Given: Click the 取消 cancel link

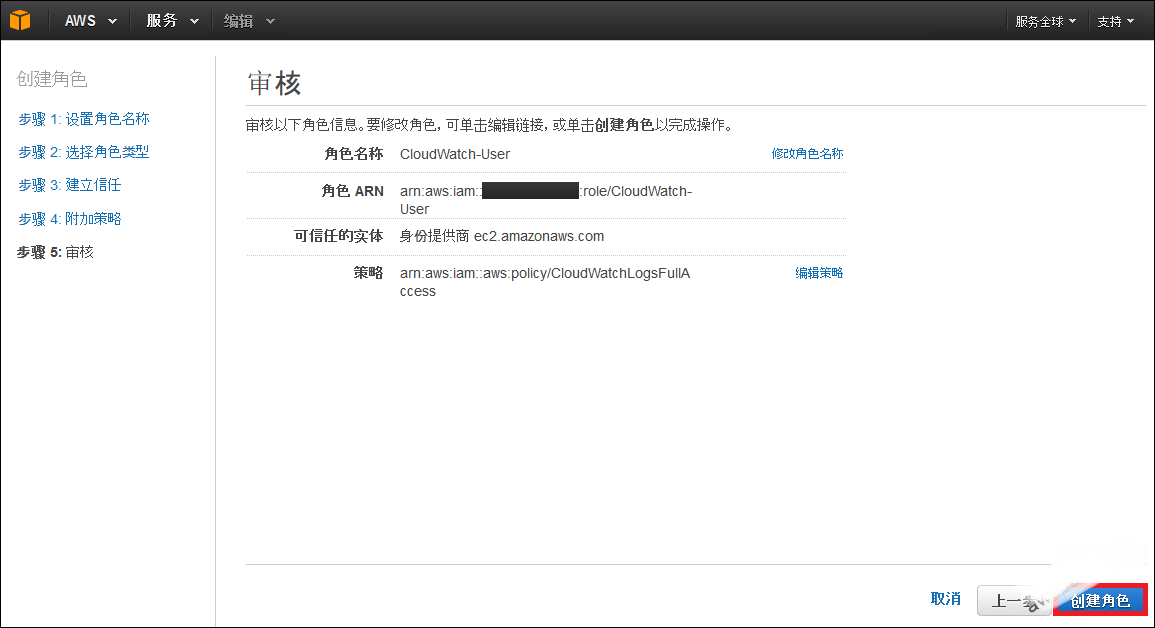Looking at the screenshot, I should (x=946, y=599).
